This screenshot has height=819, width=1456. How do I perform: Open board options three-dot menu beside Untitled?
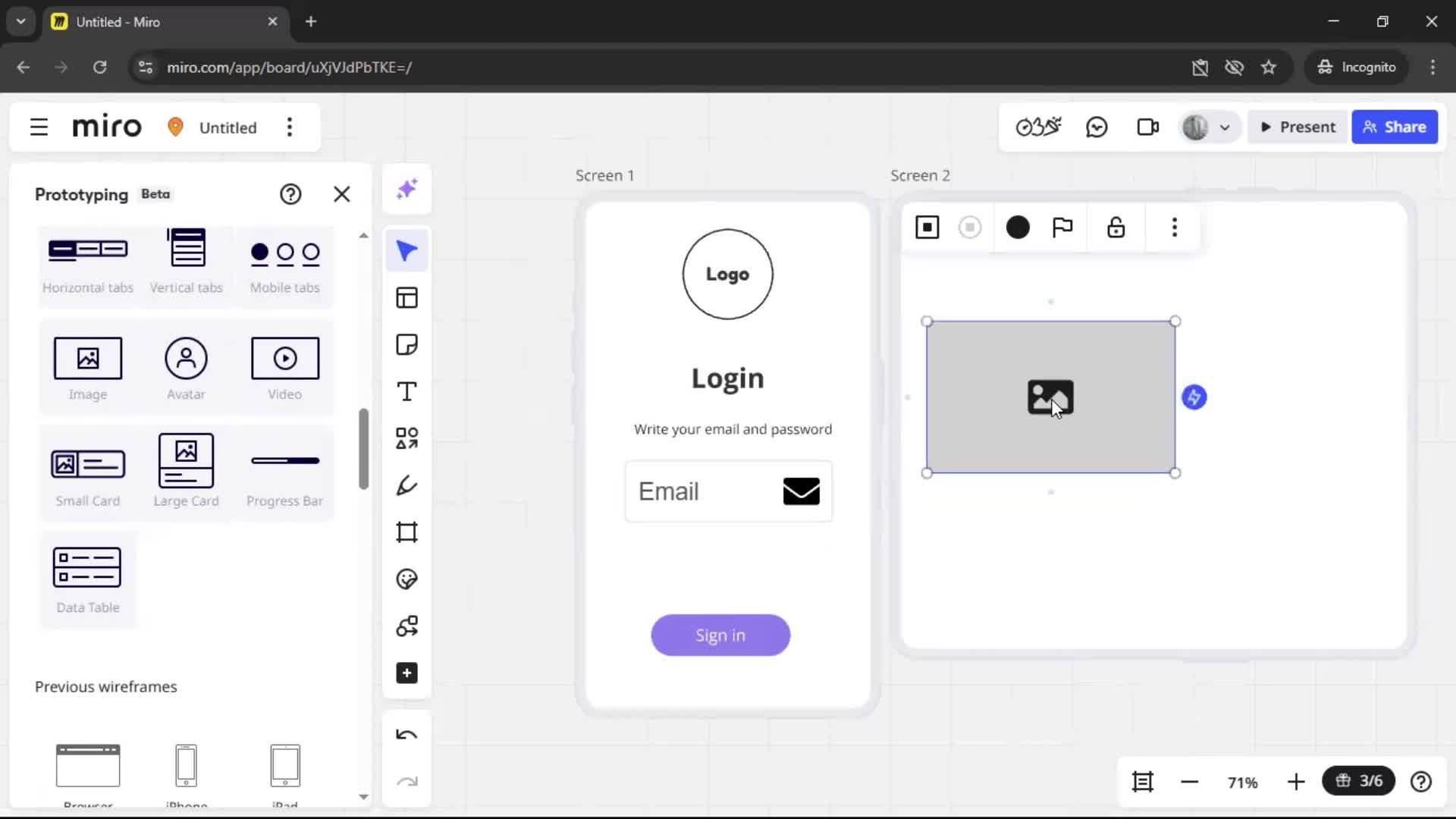pyautogui.click(x=290, y=127)
